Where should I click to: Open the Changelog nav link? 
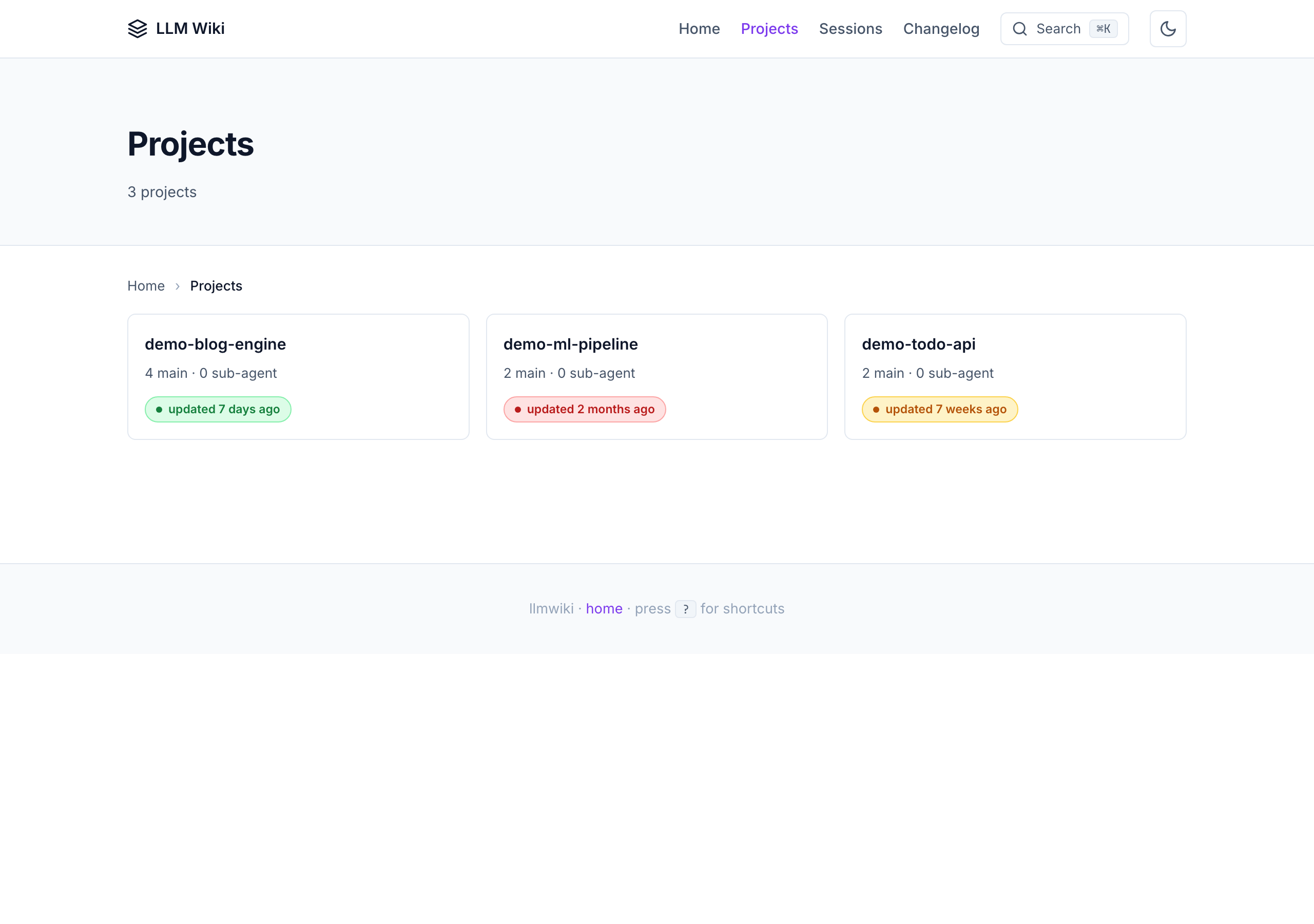click(941, 29)
